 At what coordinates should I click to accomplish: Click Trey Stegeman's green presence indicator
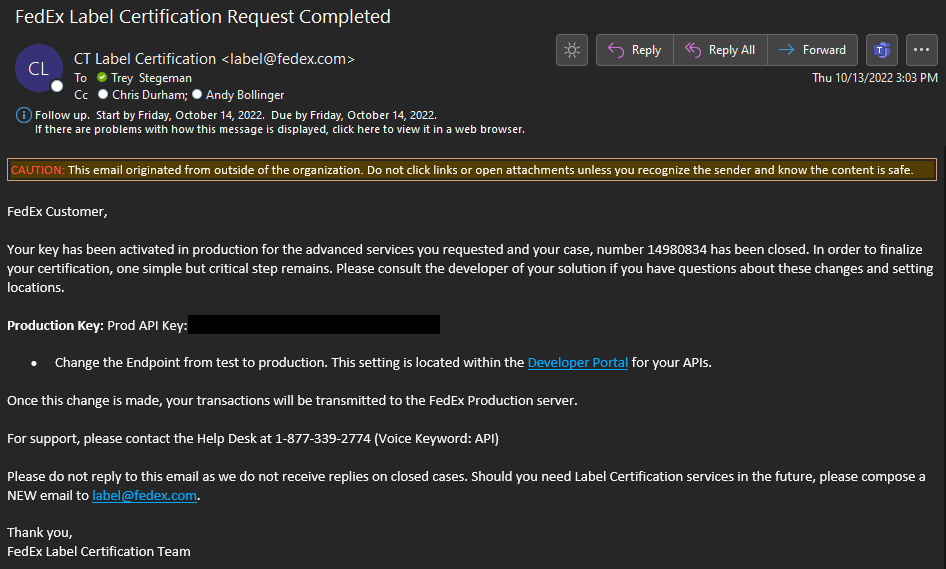[x=102, y=77]
